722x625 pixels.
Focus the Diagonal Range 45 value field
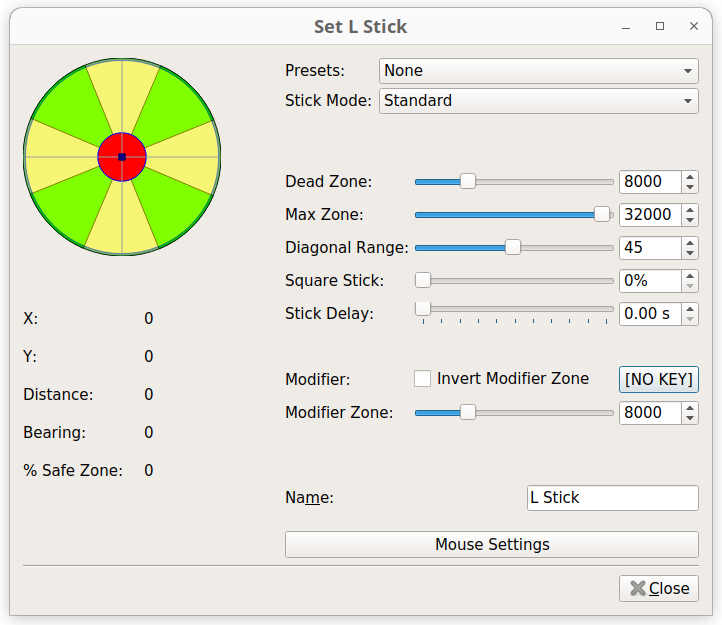coord(650,248)
